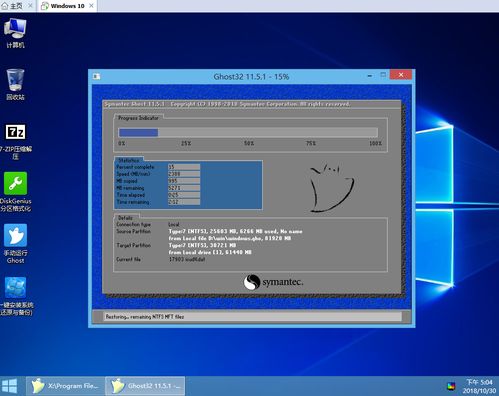
Task: Click the Speed (MB/min) value
Action: pyautogui.click(x=184, y=174)
